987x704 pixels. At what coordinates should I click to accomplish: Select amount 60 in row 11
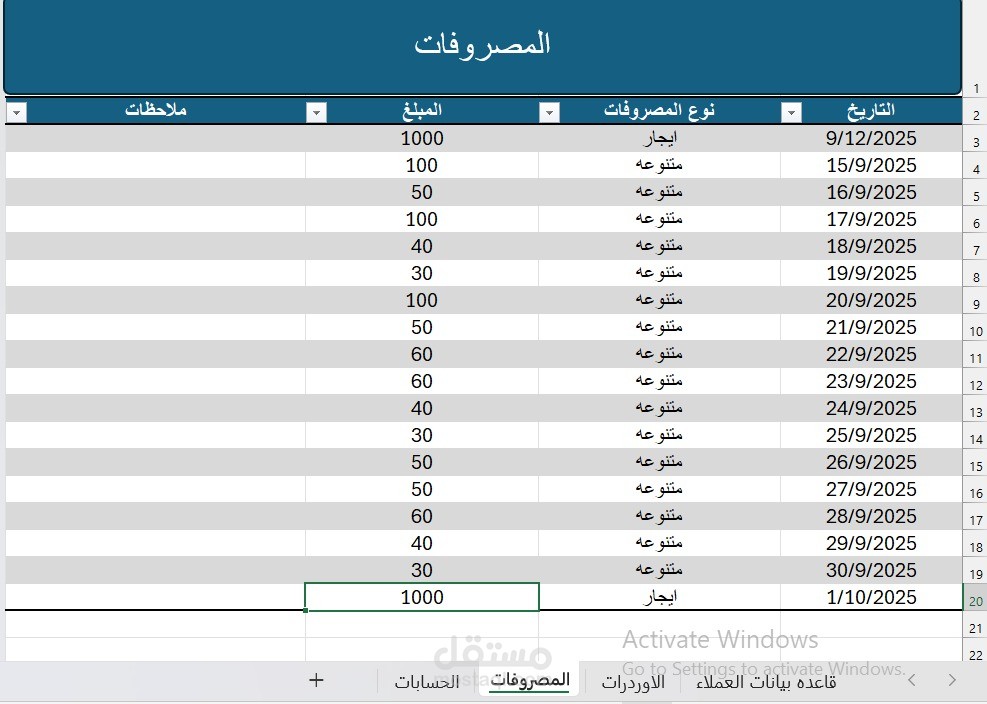click(422, 355)
